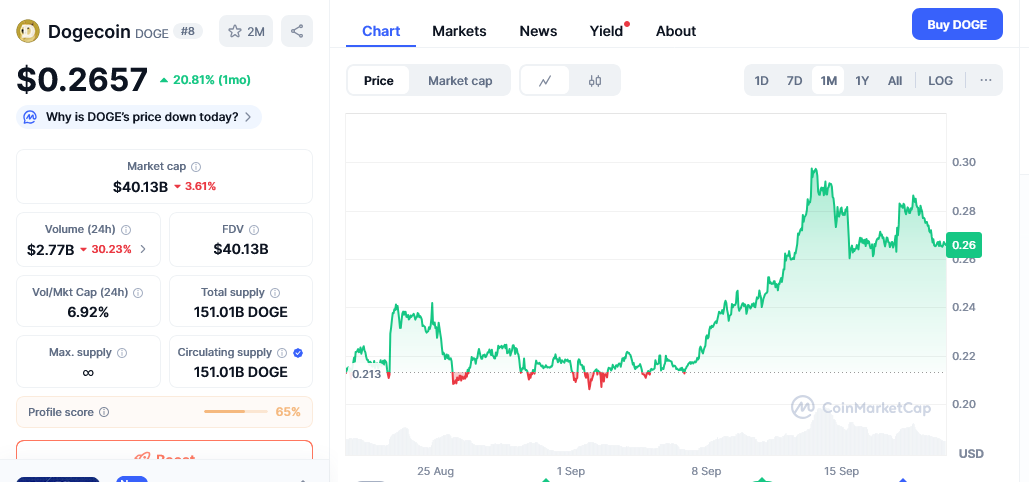Show the Market cap info tooltip icon

(196, 167)
